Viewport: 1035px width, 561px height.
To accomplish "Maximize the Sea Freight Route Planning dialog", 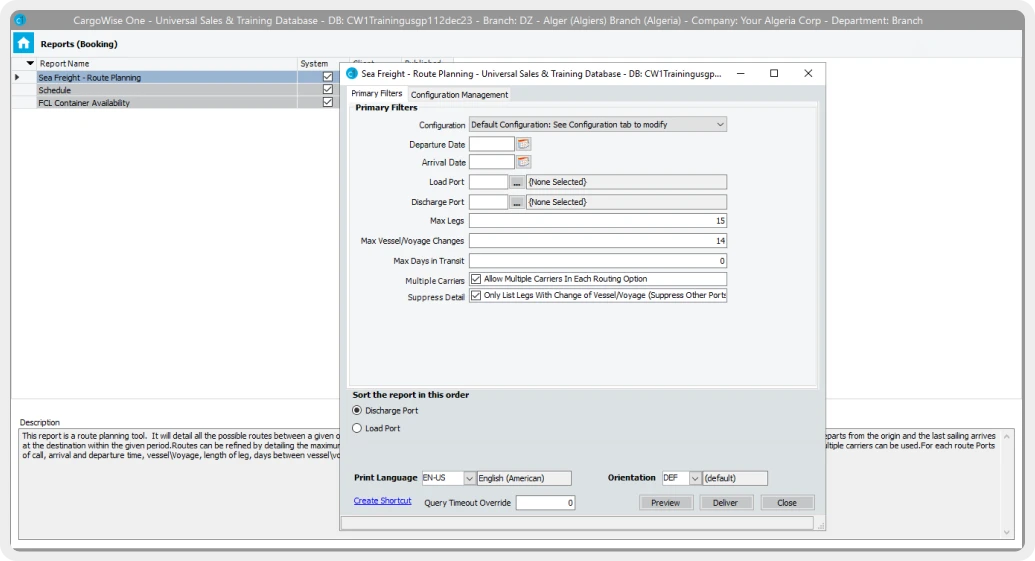I will (774, 74).
